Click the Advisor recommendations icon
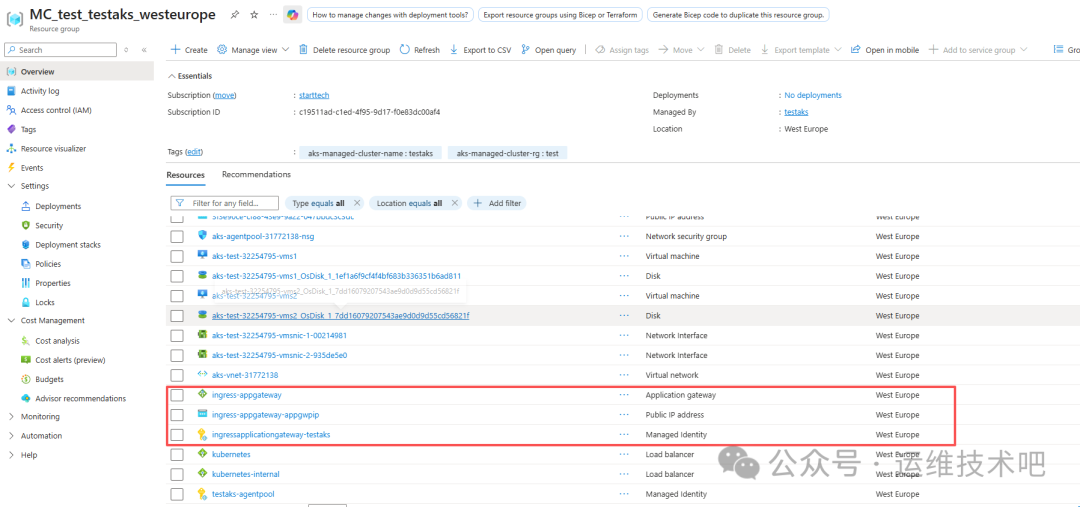 [x=26, y=398]
